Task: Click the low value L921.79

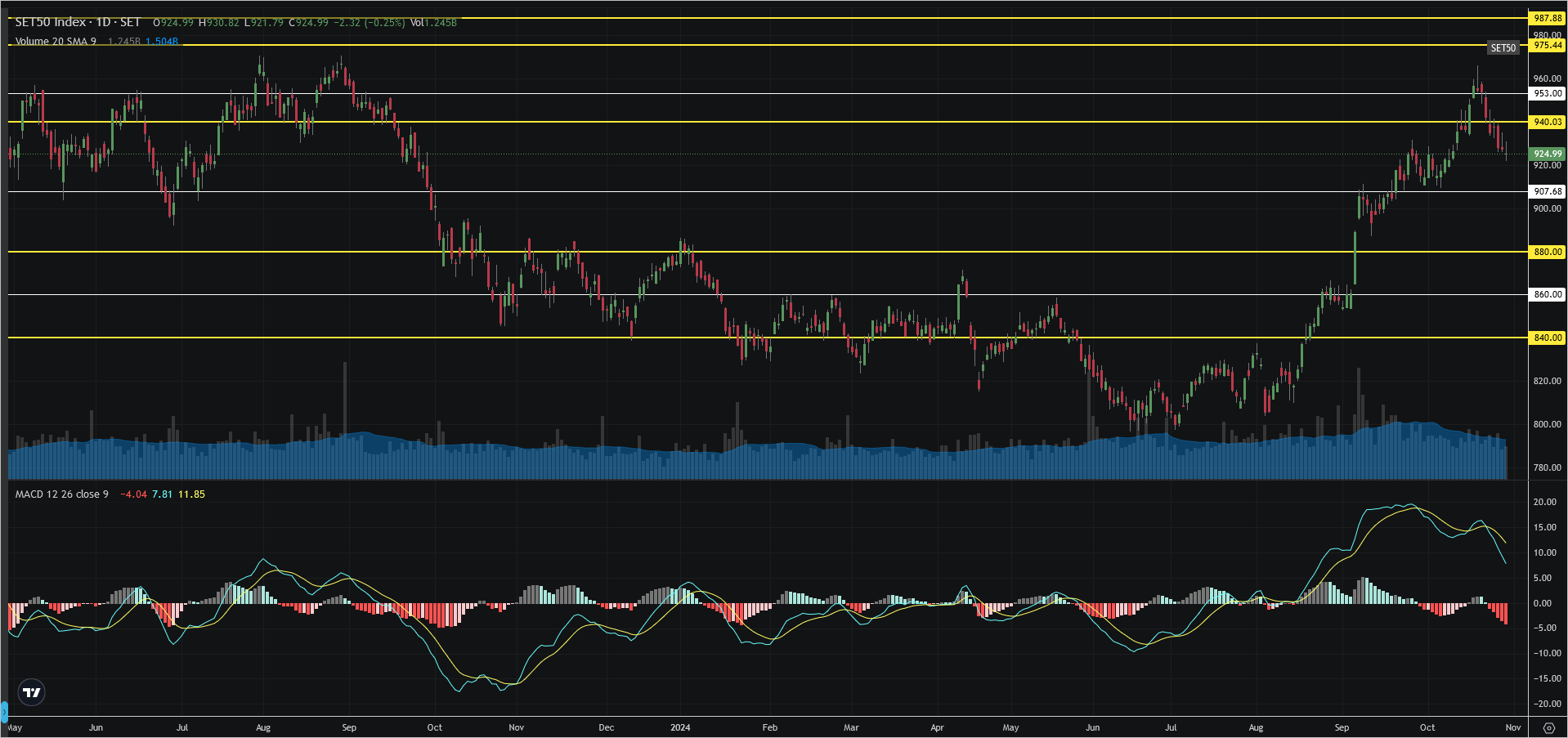Action: click(264, 23)
